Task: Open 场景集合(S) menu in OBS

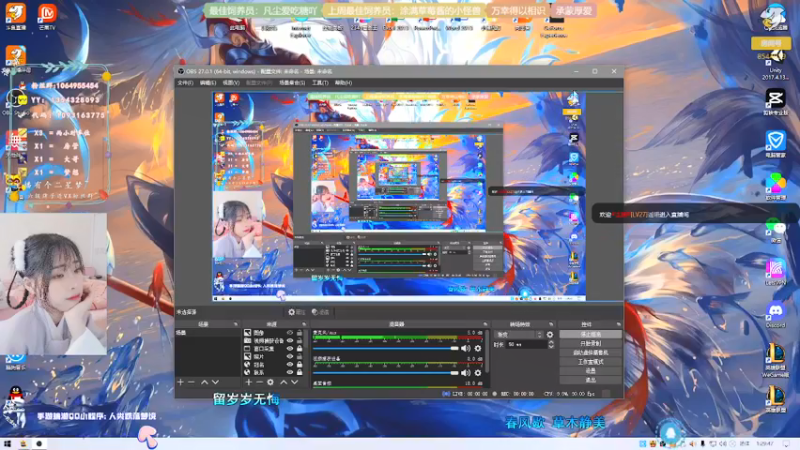Action: pos(292,83)
